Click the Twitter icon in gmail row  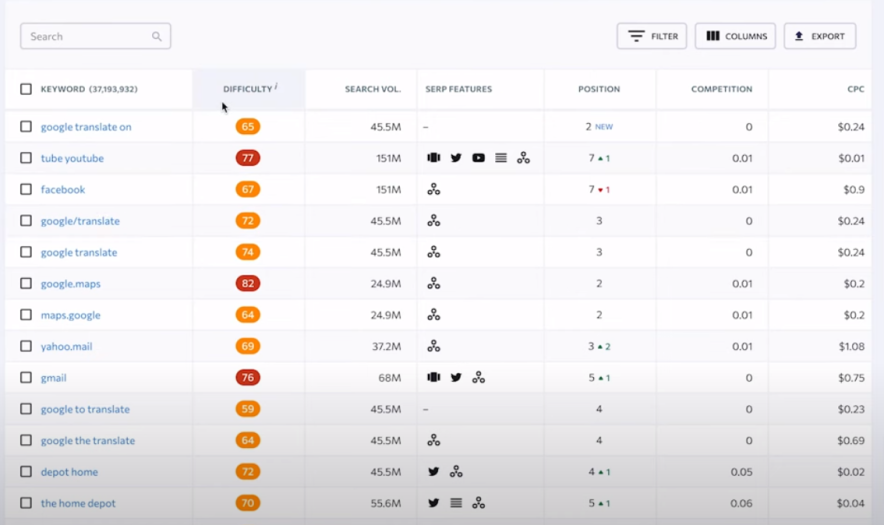coord(456,377)
